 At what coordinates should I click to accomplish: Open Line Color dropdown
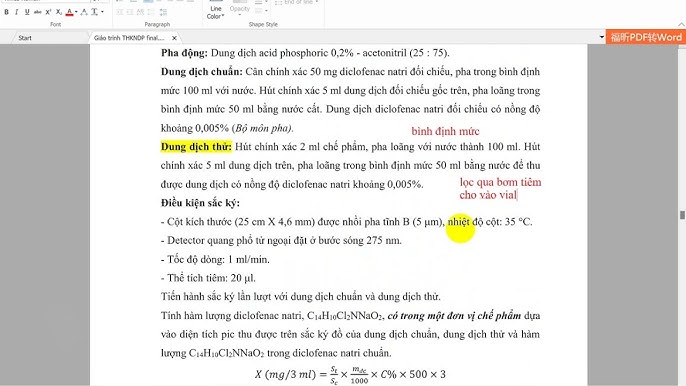pos(216,12)
